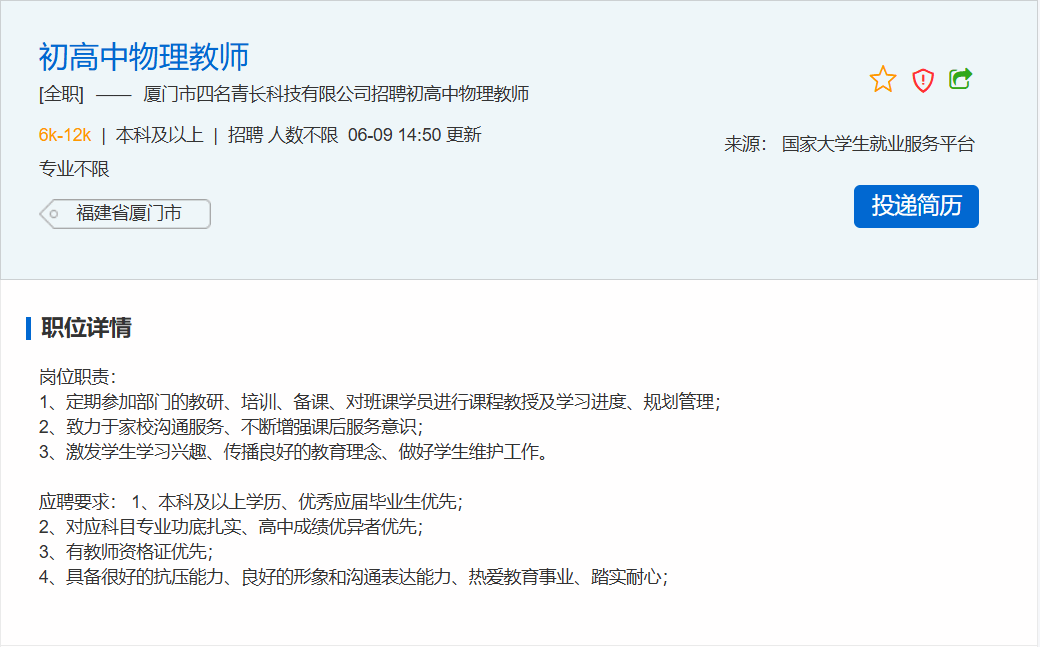This screenshot has height=647, width=1040.
Task: Report this posting via the red shield icon
Action: 923,80
